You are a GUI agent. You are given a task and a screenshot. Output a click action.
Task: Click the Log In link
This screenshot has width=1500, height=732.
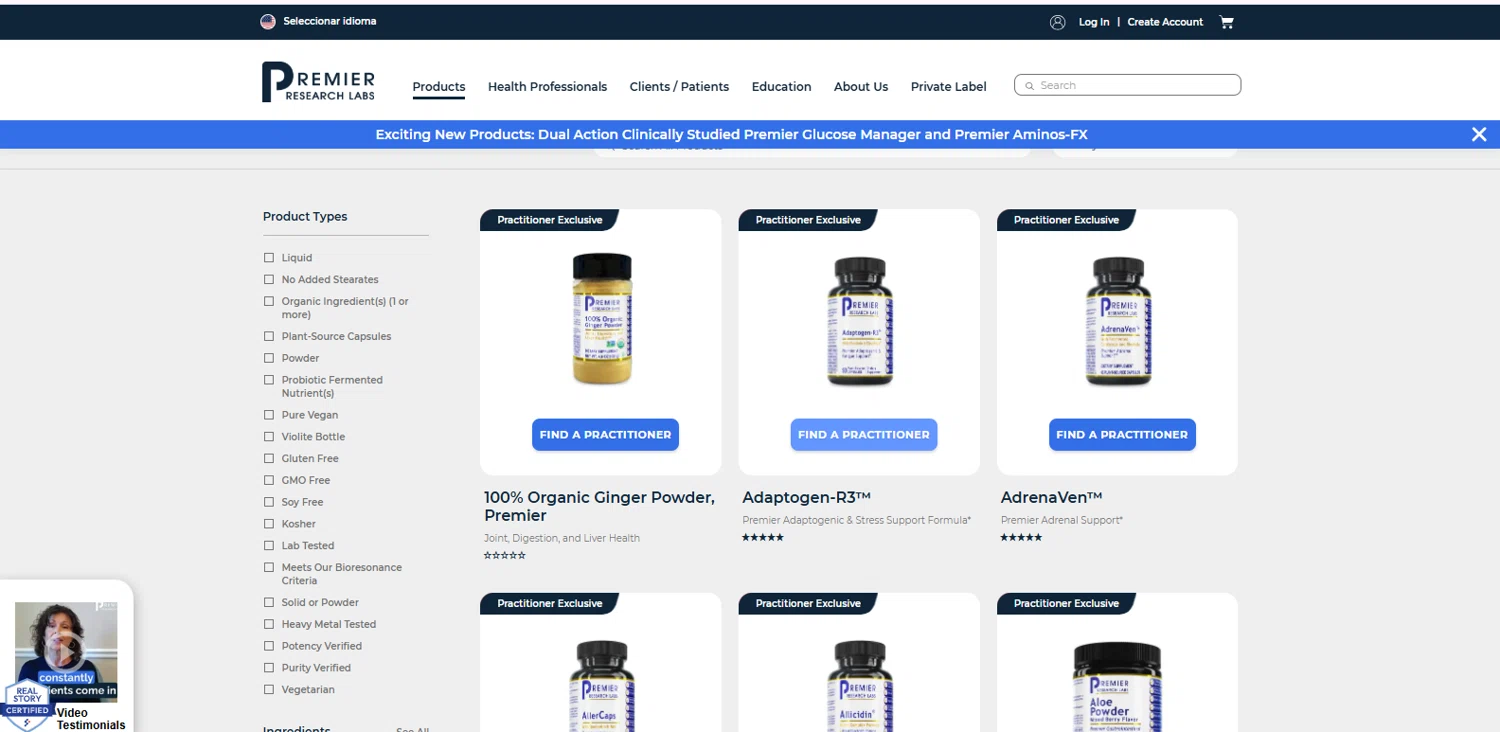1094,22
